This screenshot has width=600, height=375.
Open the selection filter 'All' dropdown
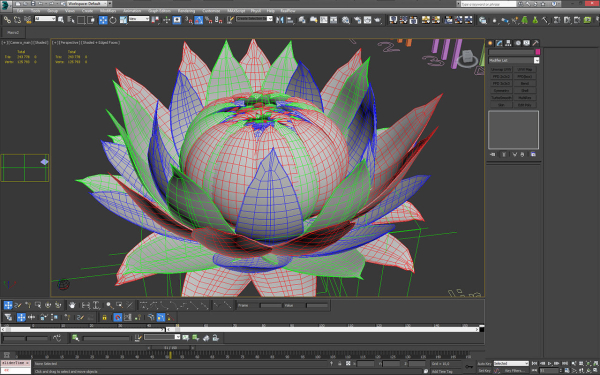pyautogui.click(x=45, y=19)
